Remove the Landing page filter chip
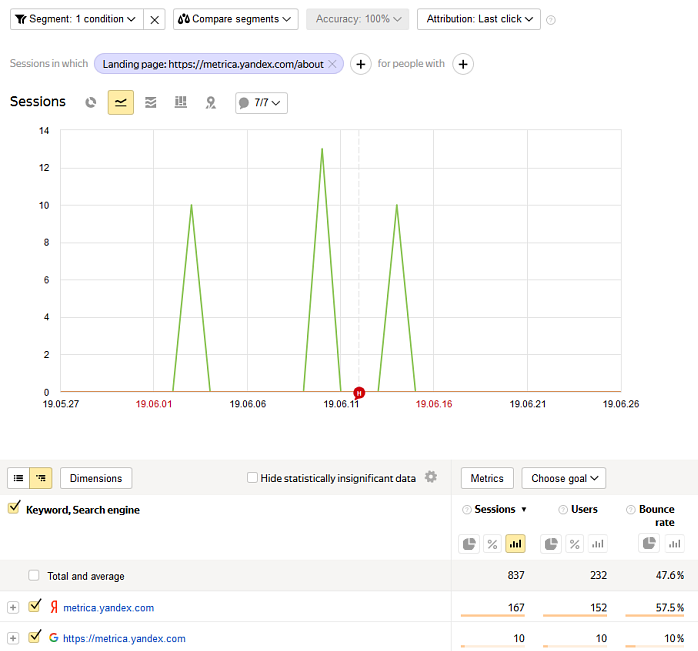The image size is (698, 651). point(333,64)
